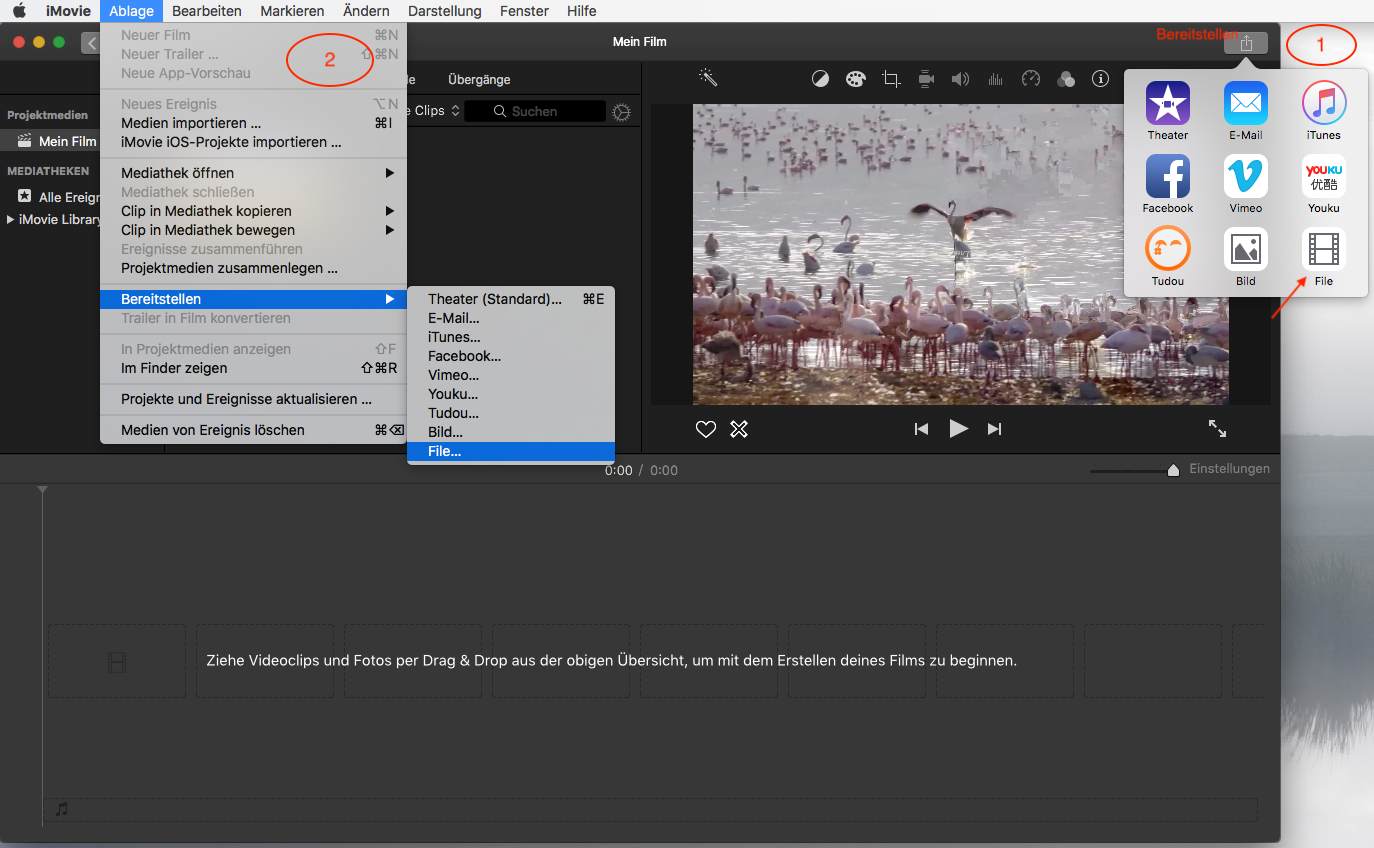
Task: Select Theater (Standard)… in the submenu
Action: tap(511, 299)
